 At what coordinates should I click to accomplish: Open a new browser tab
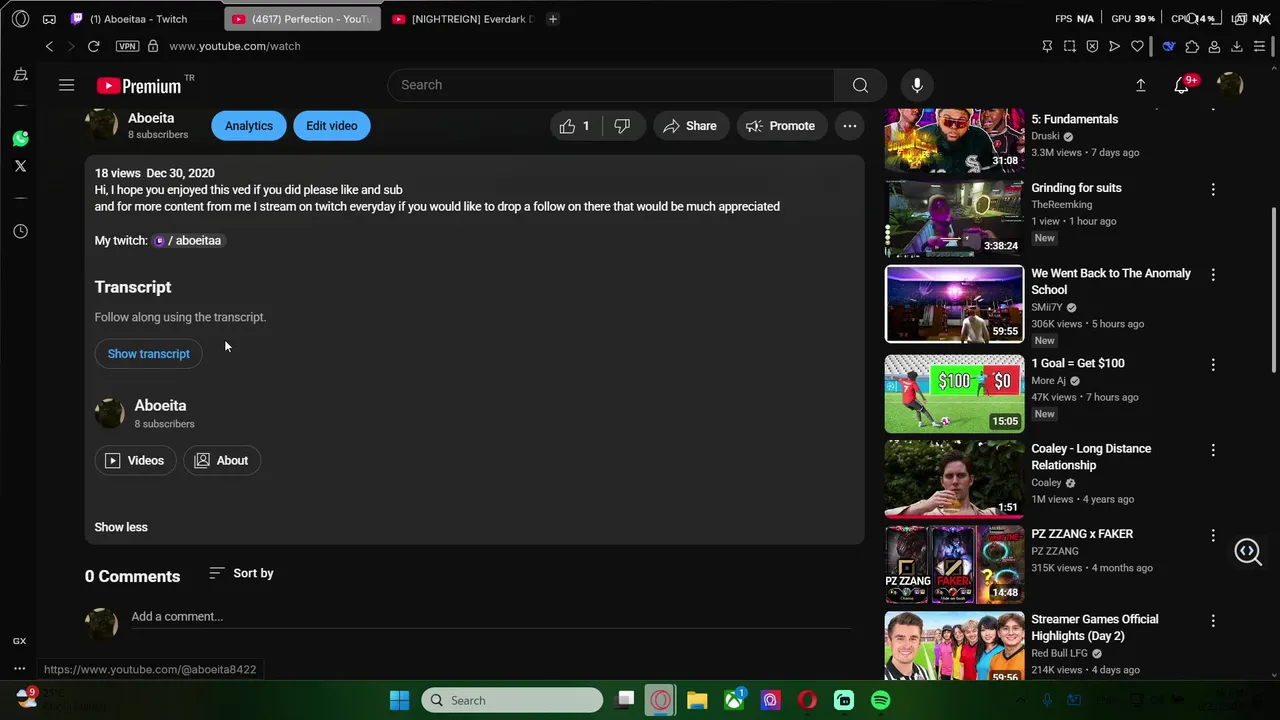553,19
